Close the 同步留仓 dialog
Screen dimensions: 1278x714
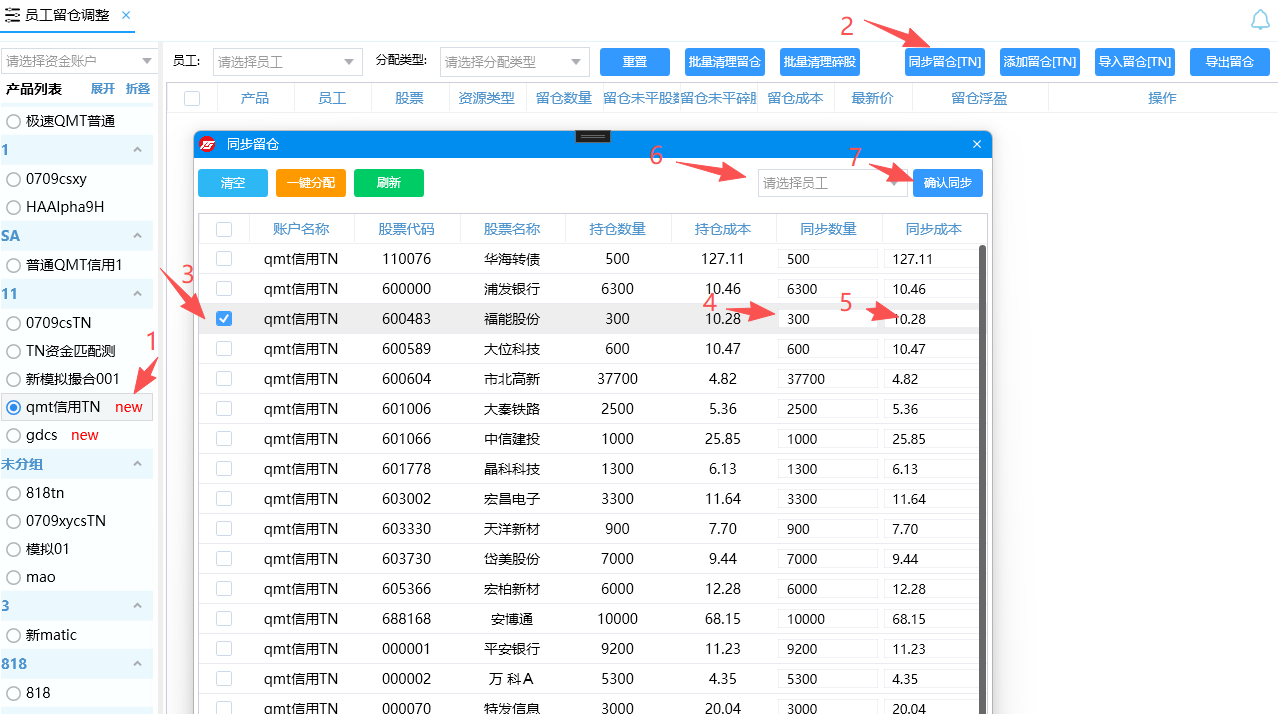click(977, 144)
